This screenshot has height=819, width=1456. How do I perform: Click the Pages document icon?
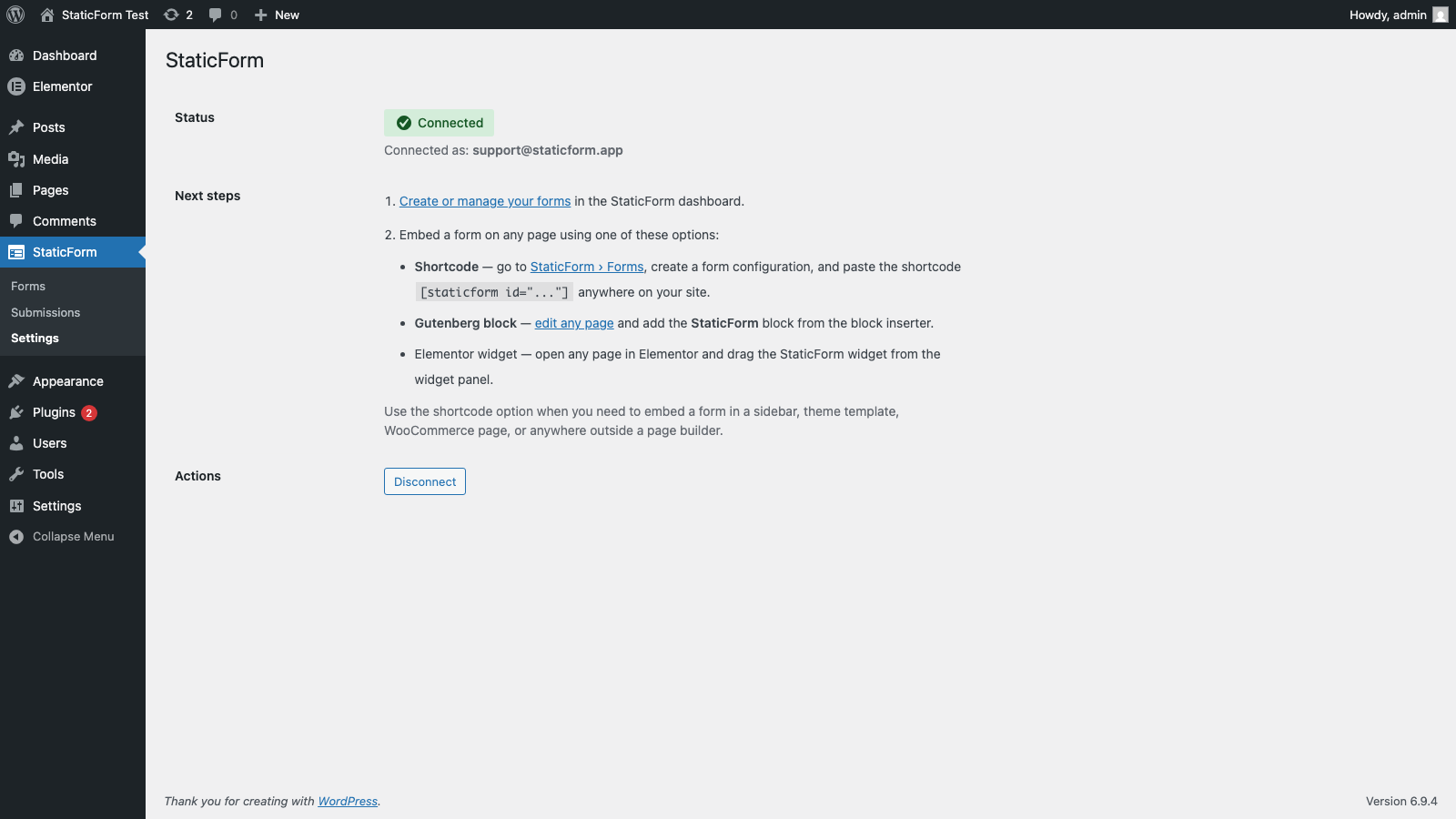(16, 190)
